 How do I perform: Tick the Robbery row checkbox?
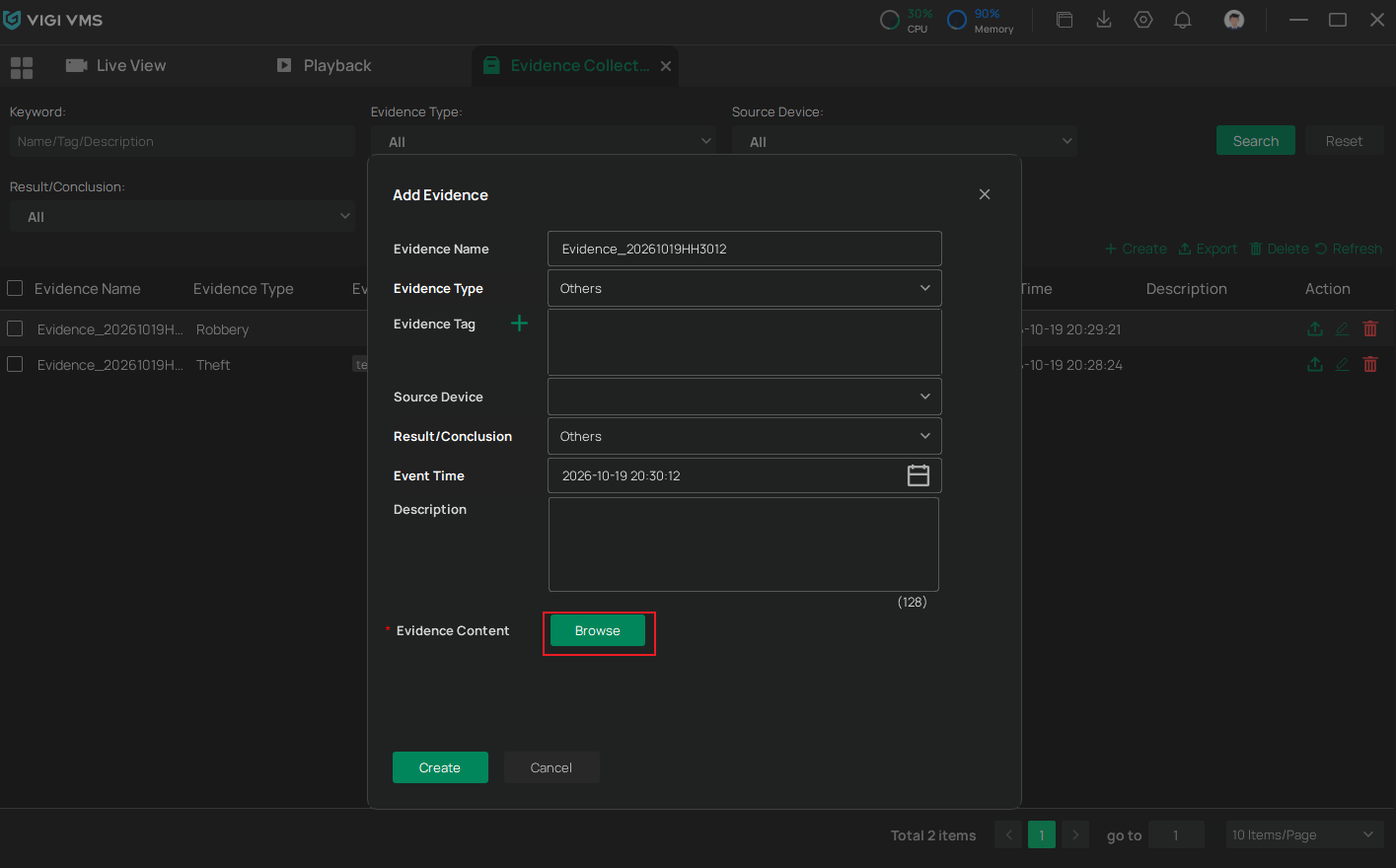pyautogui.click(x=15, y=328)
